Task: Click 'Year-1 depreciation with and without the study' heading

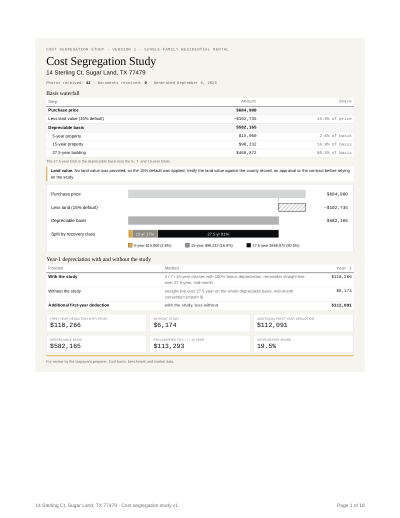Action: point(99,259)
